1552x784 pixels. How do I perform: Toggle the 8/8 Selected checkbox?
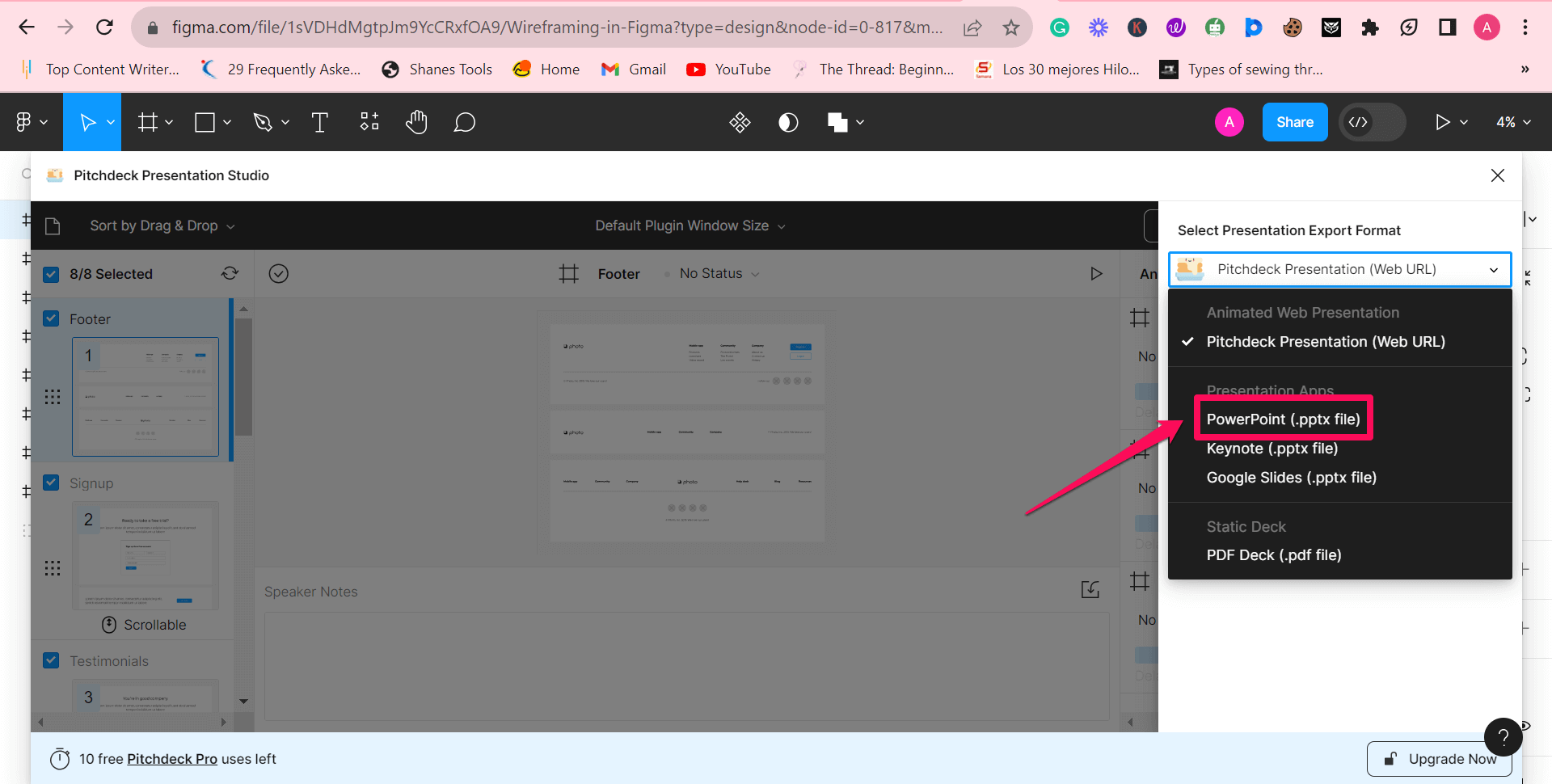point(51,274)
